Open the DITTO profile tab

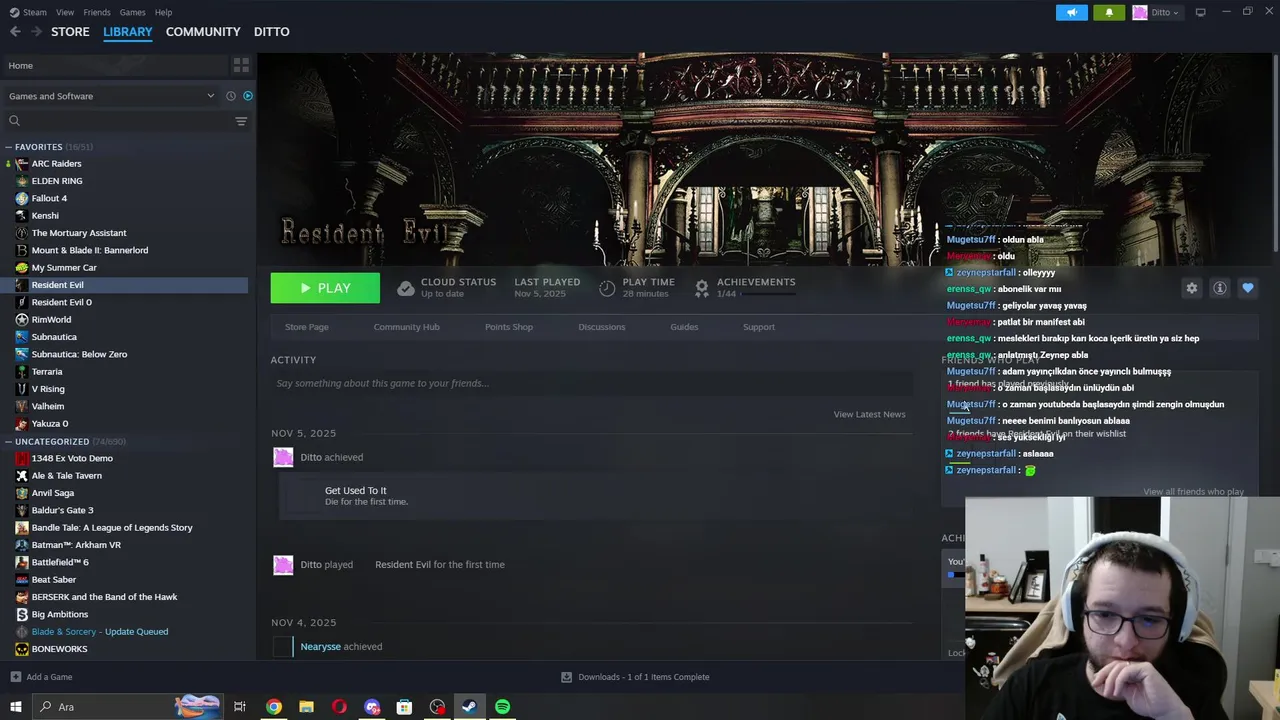click(x=272, y=32)
